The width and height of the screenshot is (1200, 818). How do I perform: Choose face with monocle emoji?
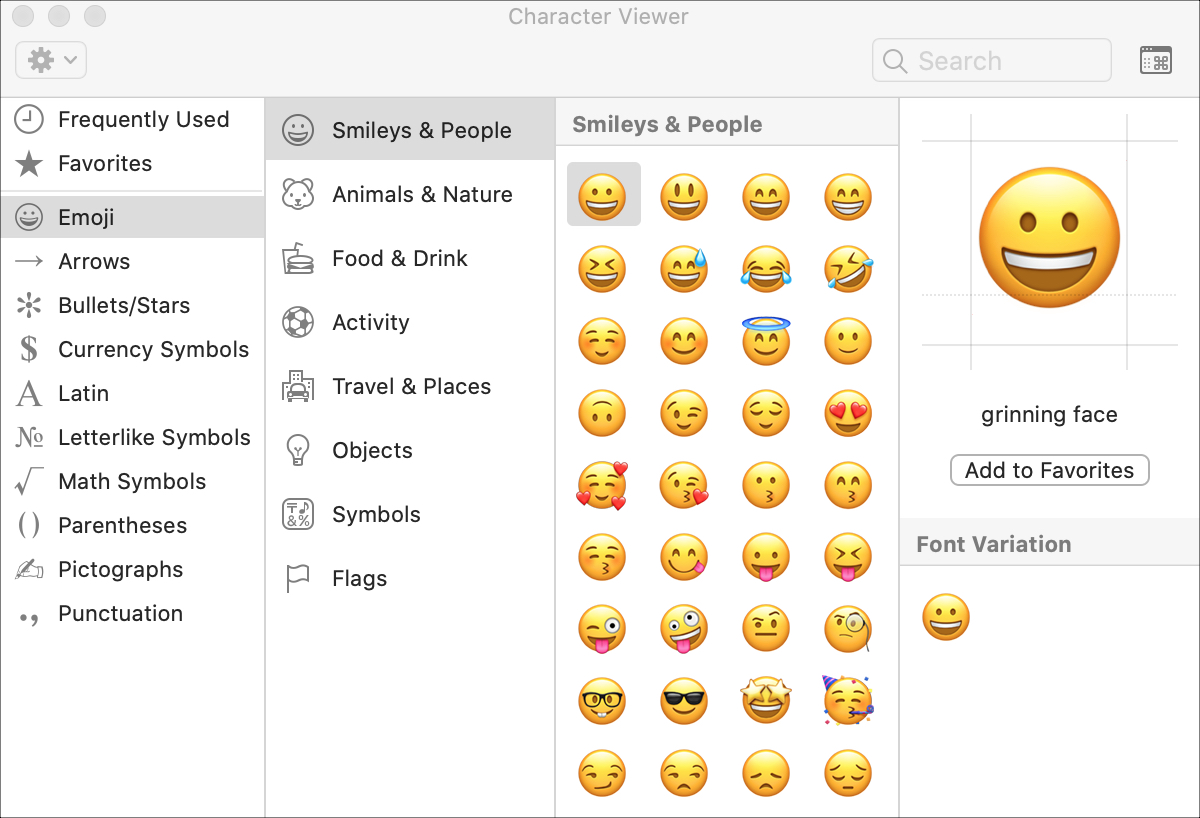pos(848,629)
